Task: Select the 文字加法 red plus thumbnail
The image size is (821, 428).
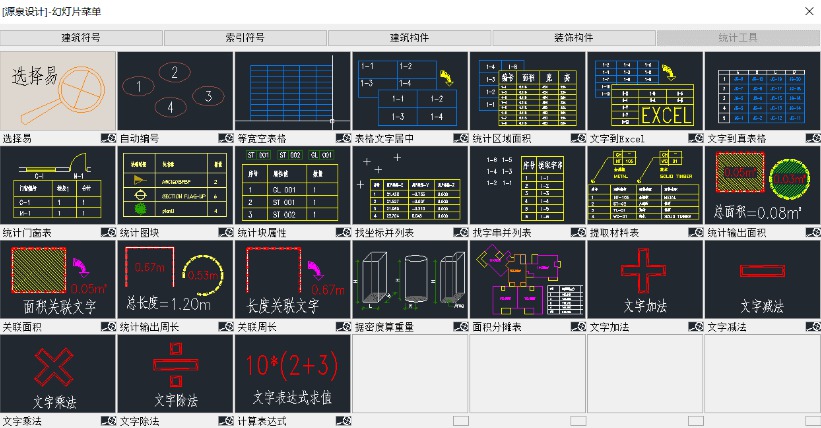Action: pyautogui.click(x=645, y=280)
